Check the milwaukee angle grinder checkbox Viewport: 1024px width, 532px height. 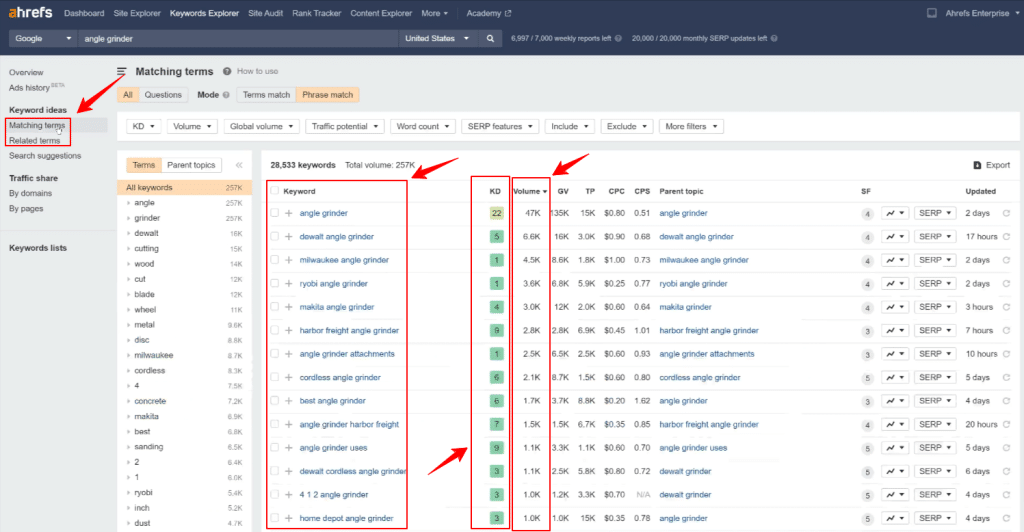[274, 260]
